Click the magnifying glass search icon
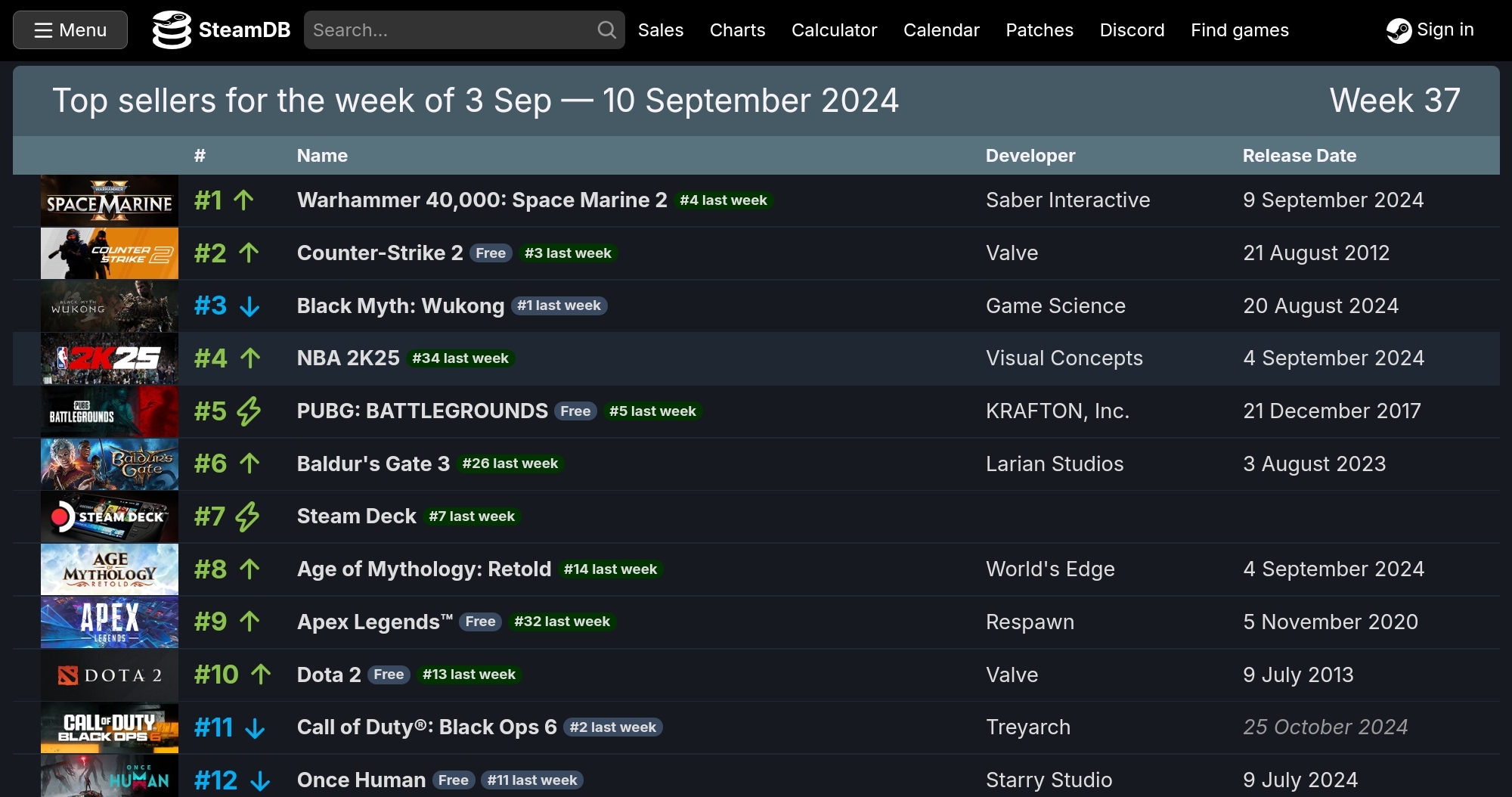Image resolution: width=1512 pixels, height=797 pixels. pos(606,30)
